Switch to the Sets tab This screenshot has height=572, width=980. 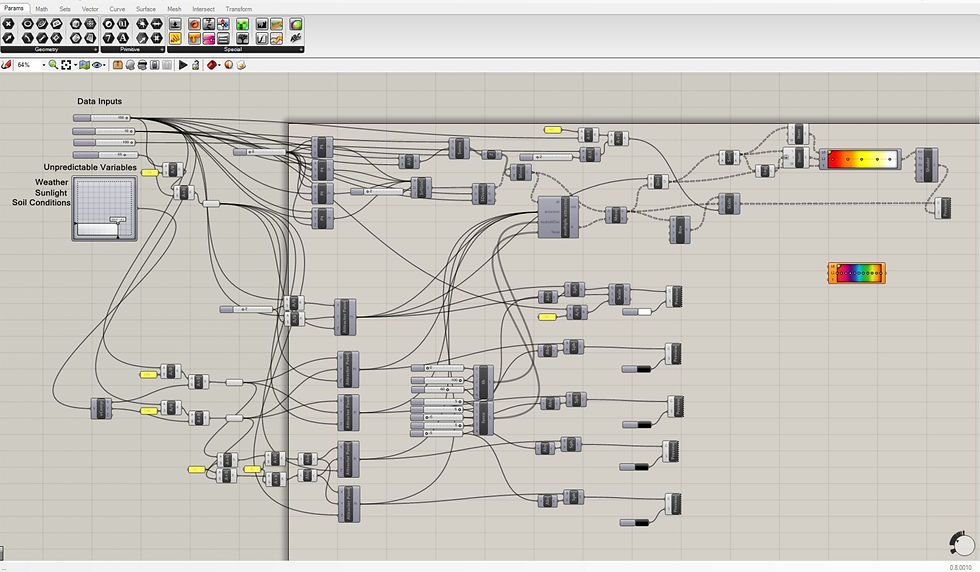tap(65, 9)
